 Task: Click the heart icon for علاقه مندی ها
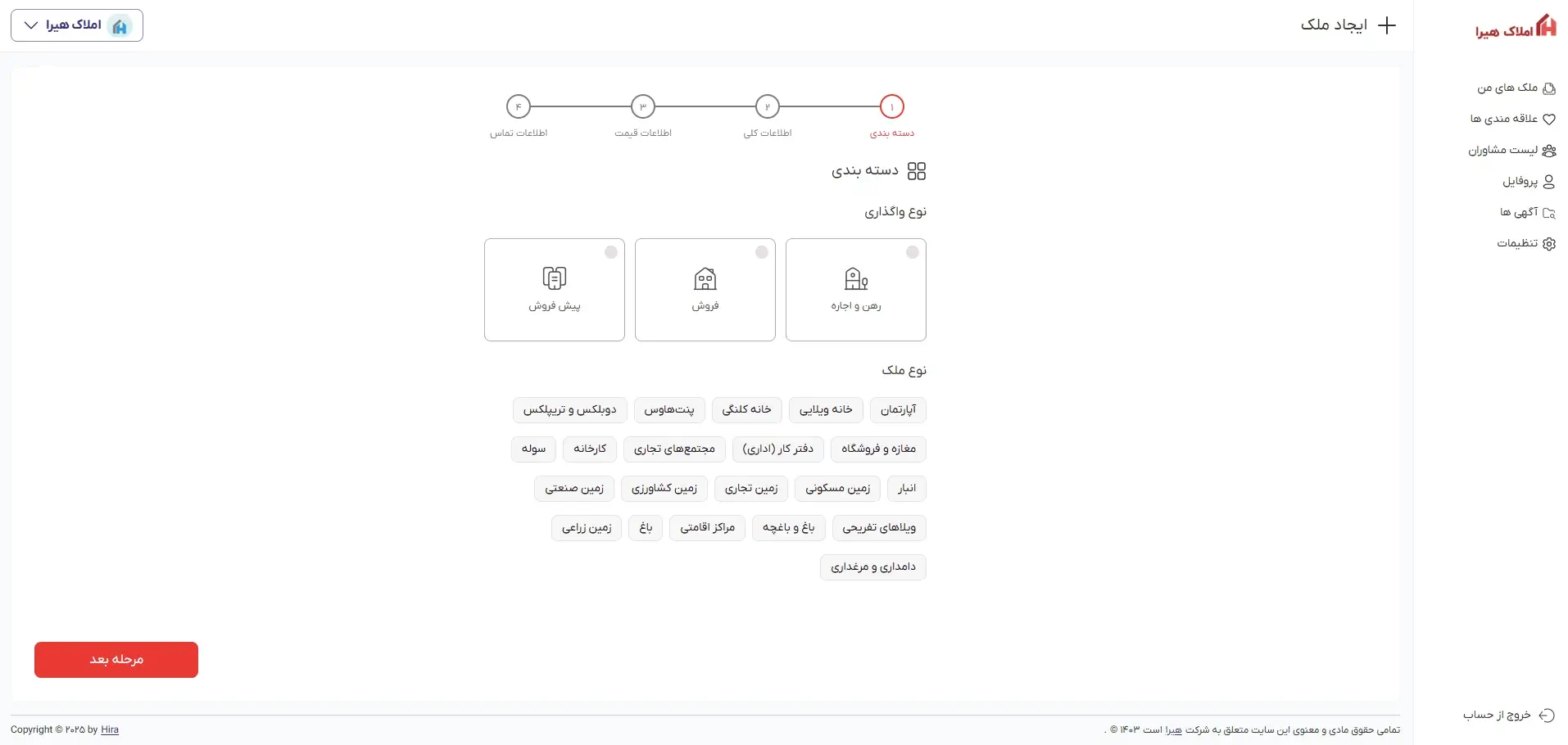pos(1548,120)
